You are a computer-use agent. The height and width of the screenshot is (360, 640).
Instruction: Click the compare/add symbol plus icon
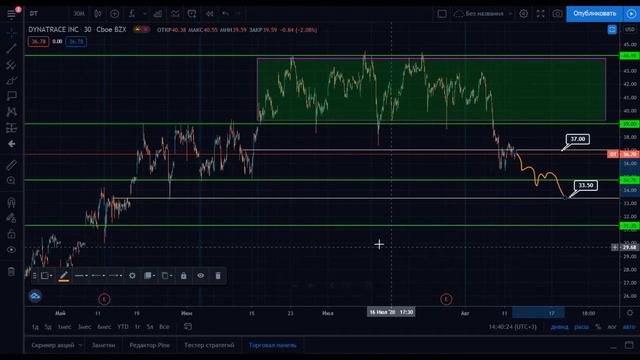[115, 13]
